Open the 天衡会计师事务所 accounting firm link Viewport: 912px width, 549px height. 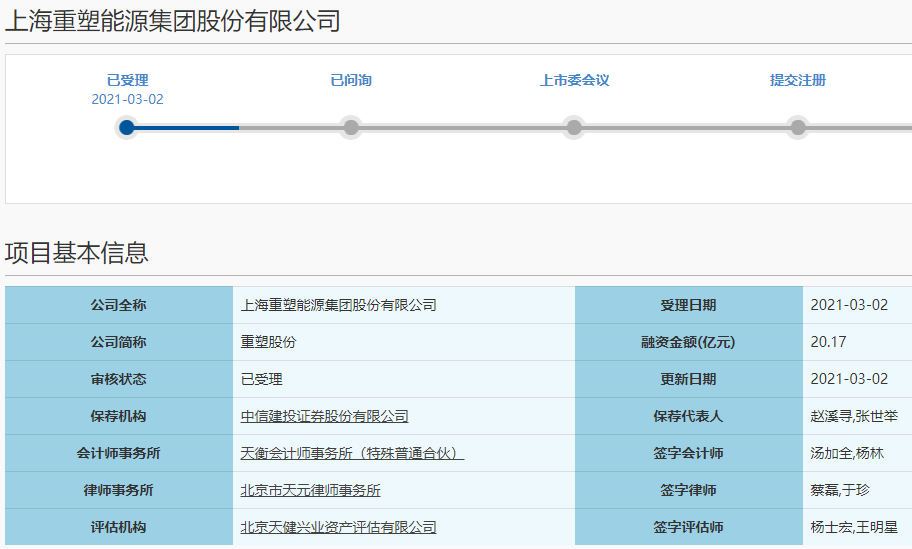(352, 453)
